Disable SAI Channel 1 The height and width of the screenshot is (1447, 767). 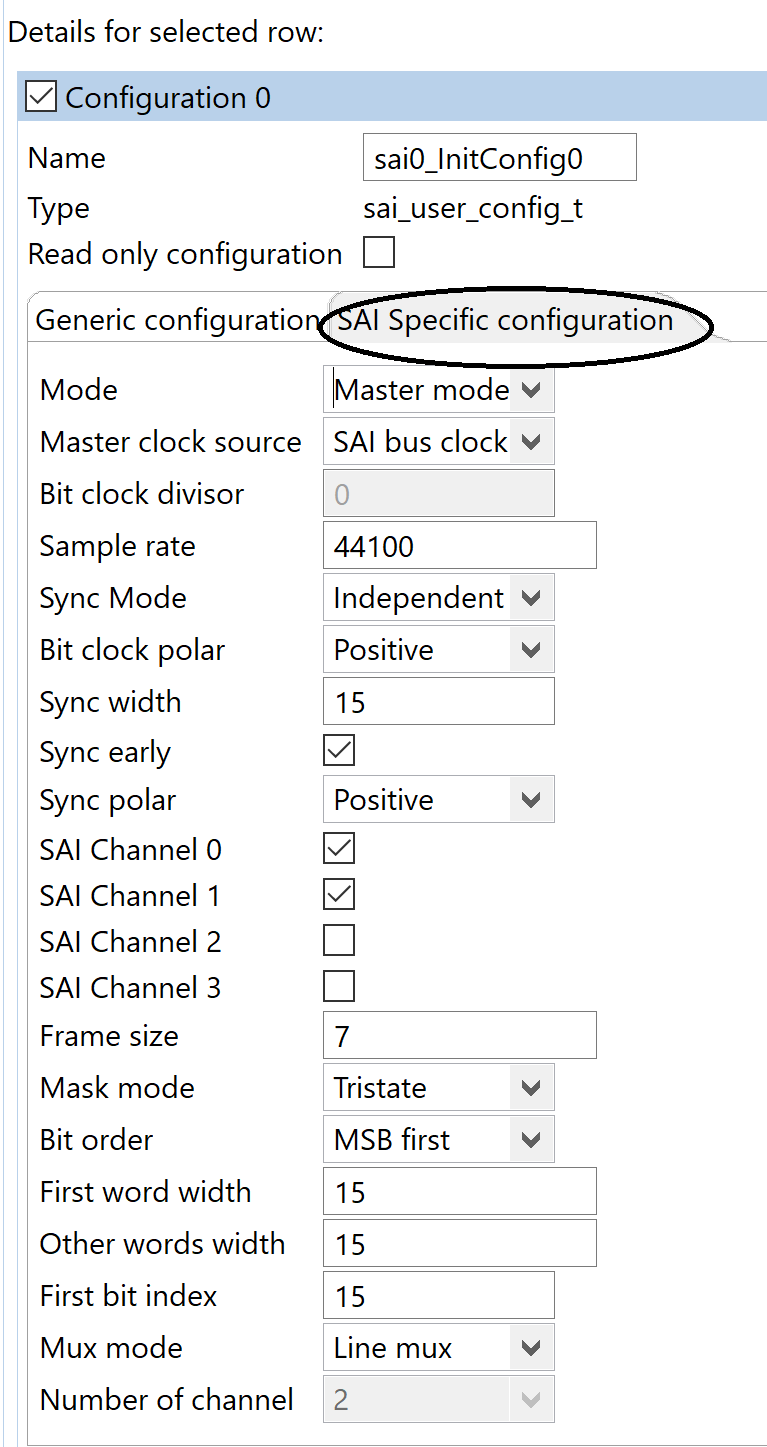pos(339,895)
